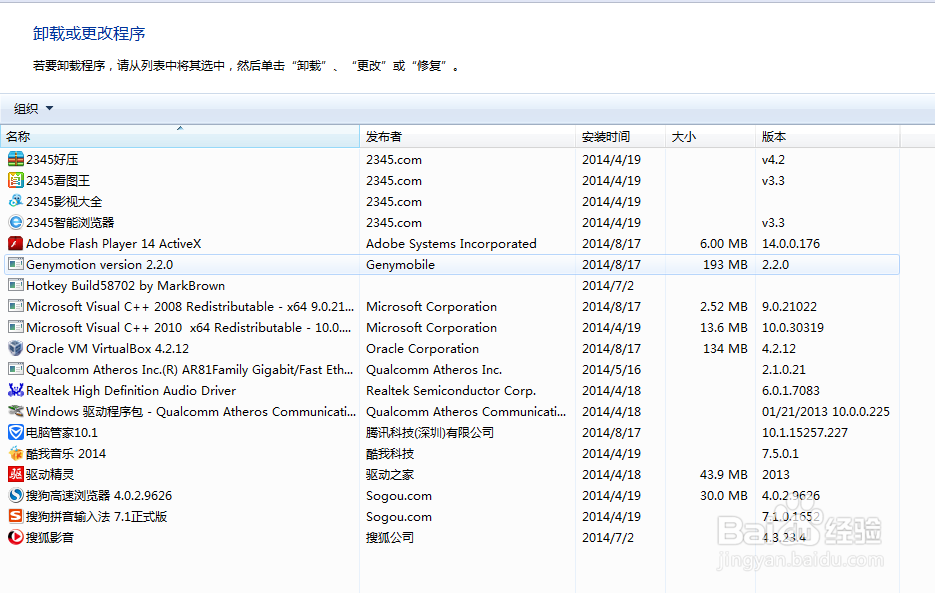Click the Windows 驱动程序包 icon
Screen dimensions: 935x593
pyautogui.click(x=16, y=412)
